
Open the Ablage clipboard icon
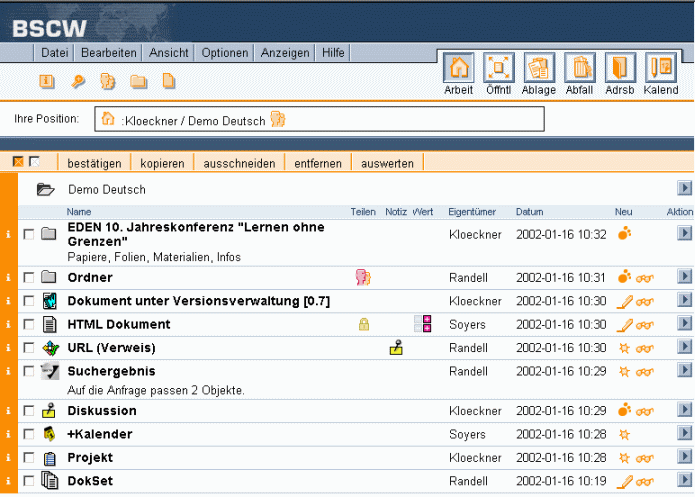click(x=539, y=68)
